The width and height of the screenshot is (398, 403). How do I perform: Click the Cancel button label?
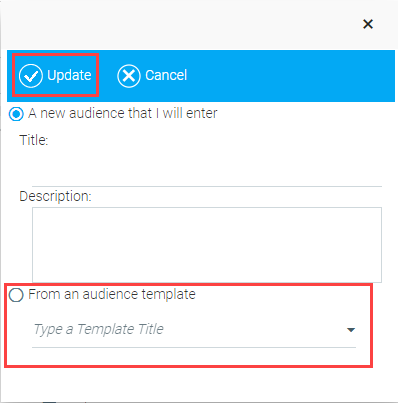pyautogui.click(x=166, y=75)
